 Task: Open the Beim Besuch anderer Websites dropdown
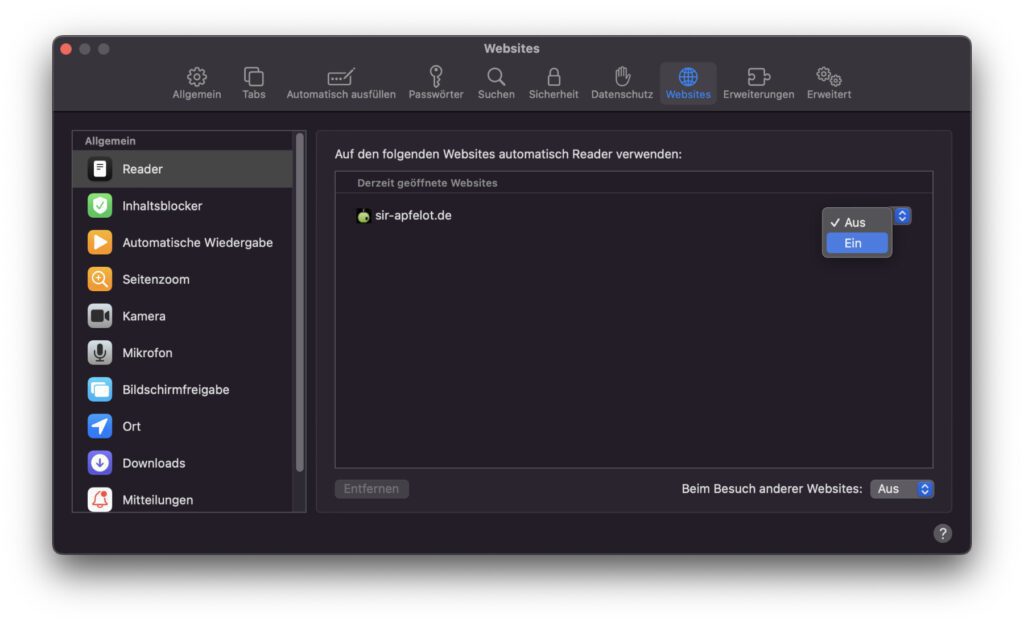coord(903,489)
